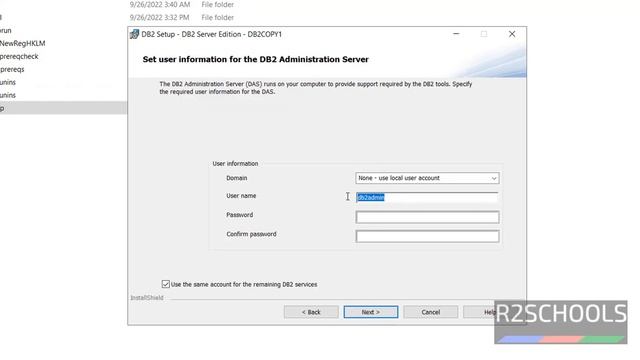
Task: Proceed with the Next button
Action: pyautogui.click(x=371, y=312)
